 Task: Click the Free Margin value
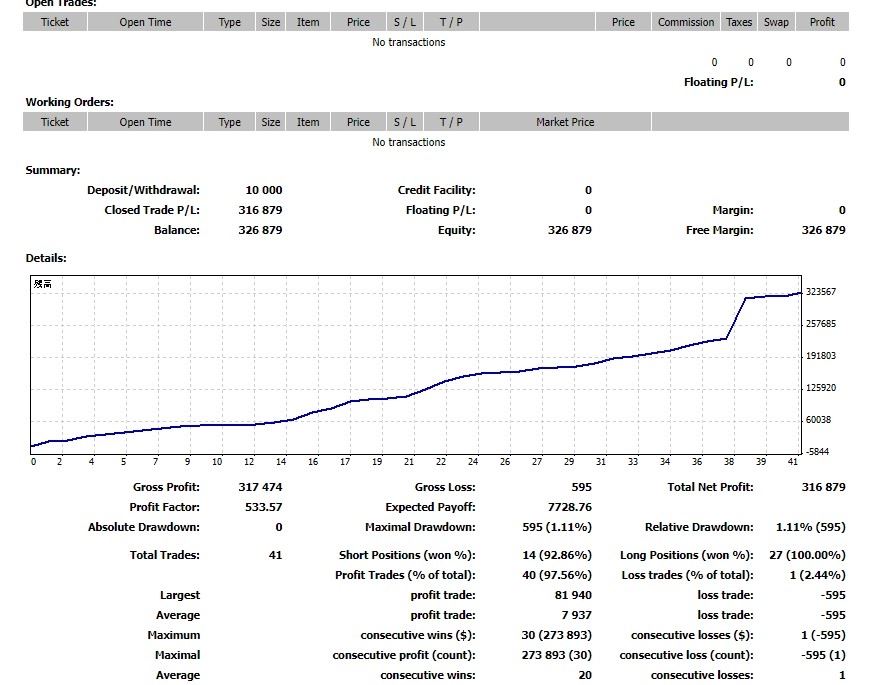(823, 230)
